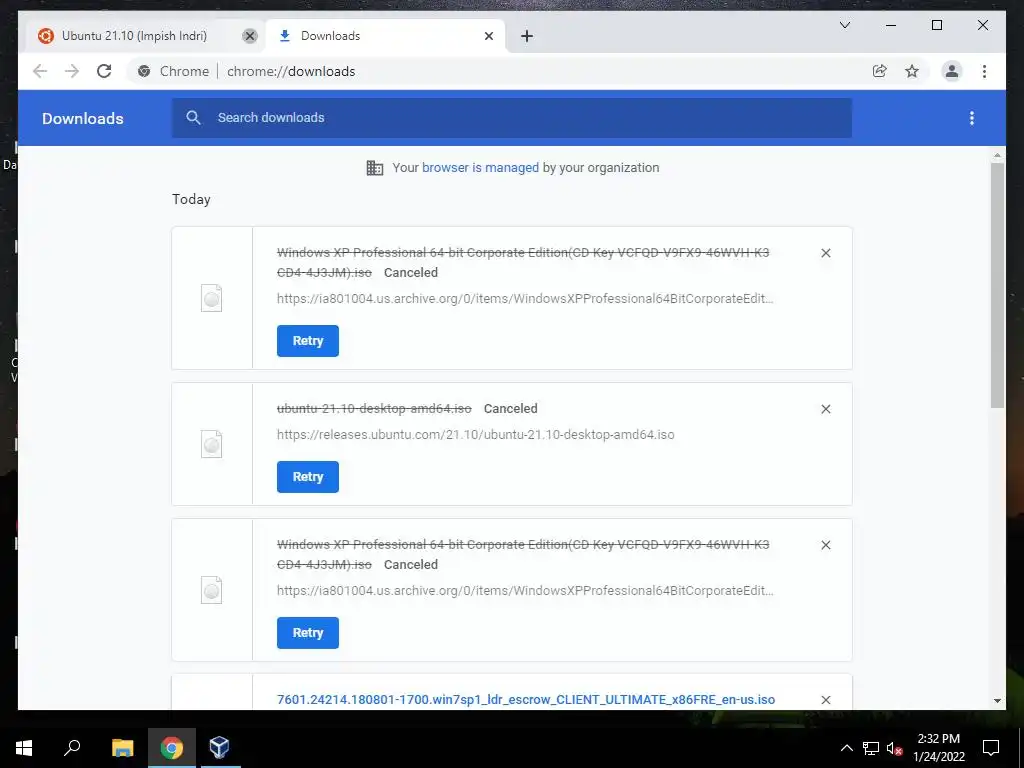Close the Ubuntu 21.10 (Impish Indri) tab
The height and width of the screenshot is (768, 1024).
249,36
